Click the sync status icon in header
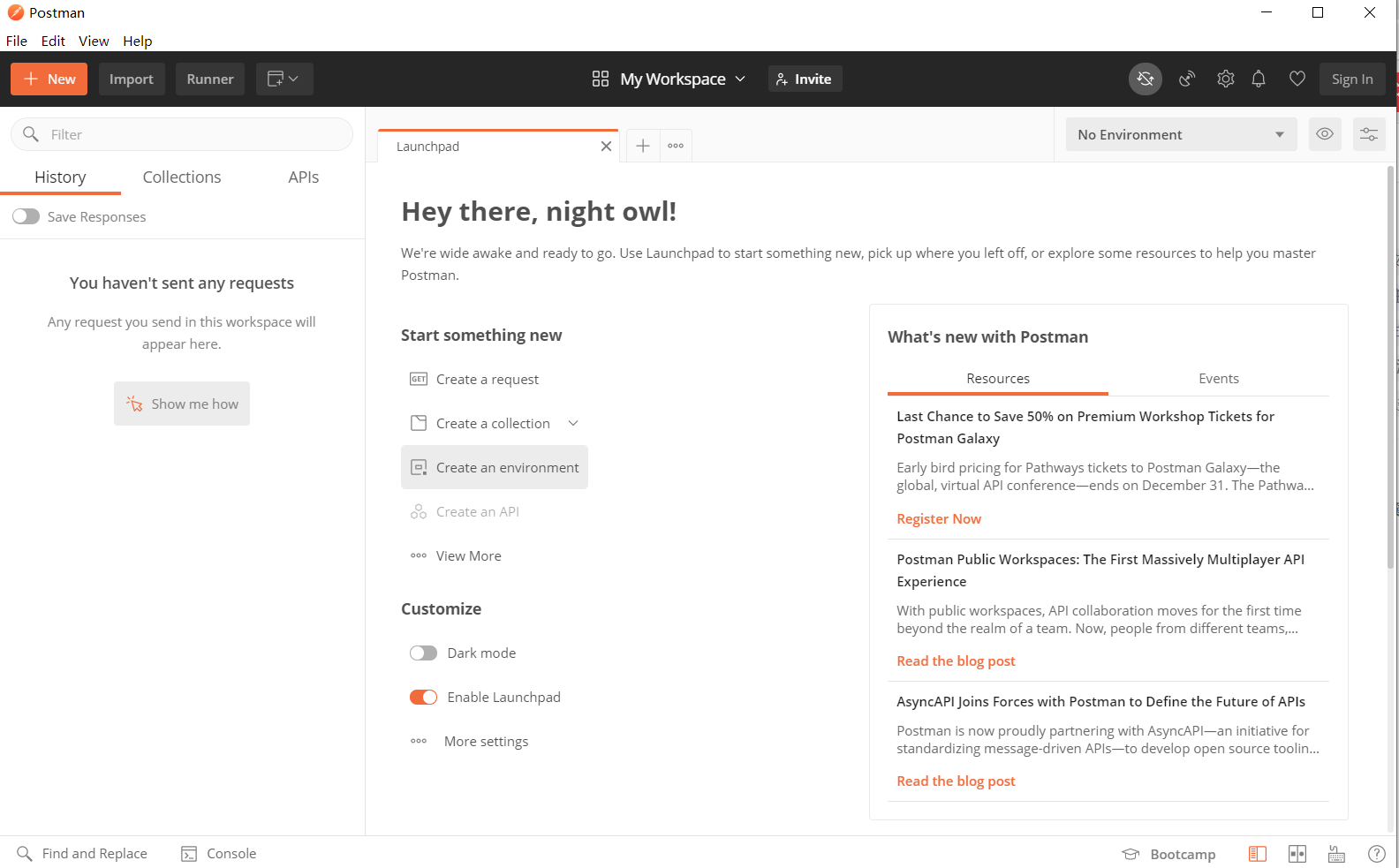Viewport: 1399px width, 868px height. (x=1146, y=79)
